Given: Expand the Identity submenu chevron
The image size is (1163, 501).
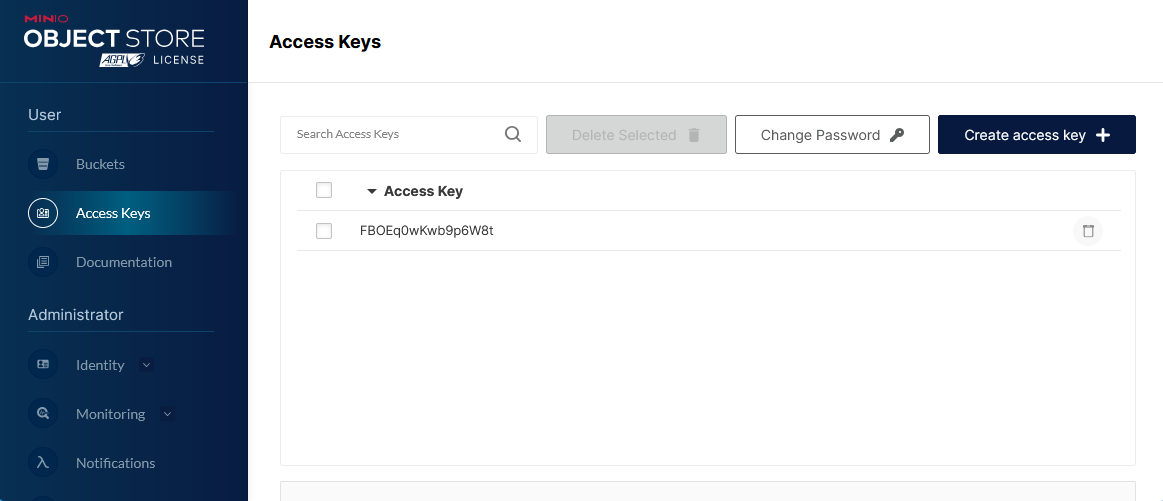Looking at the screenshot, I should pos(146,364).
